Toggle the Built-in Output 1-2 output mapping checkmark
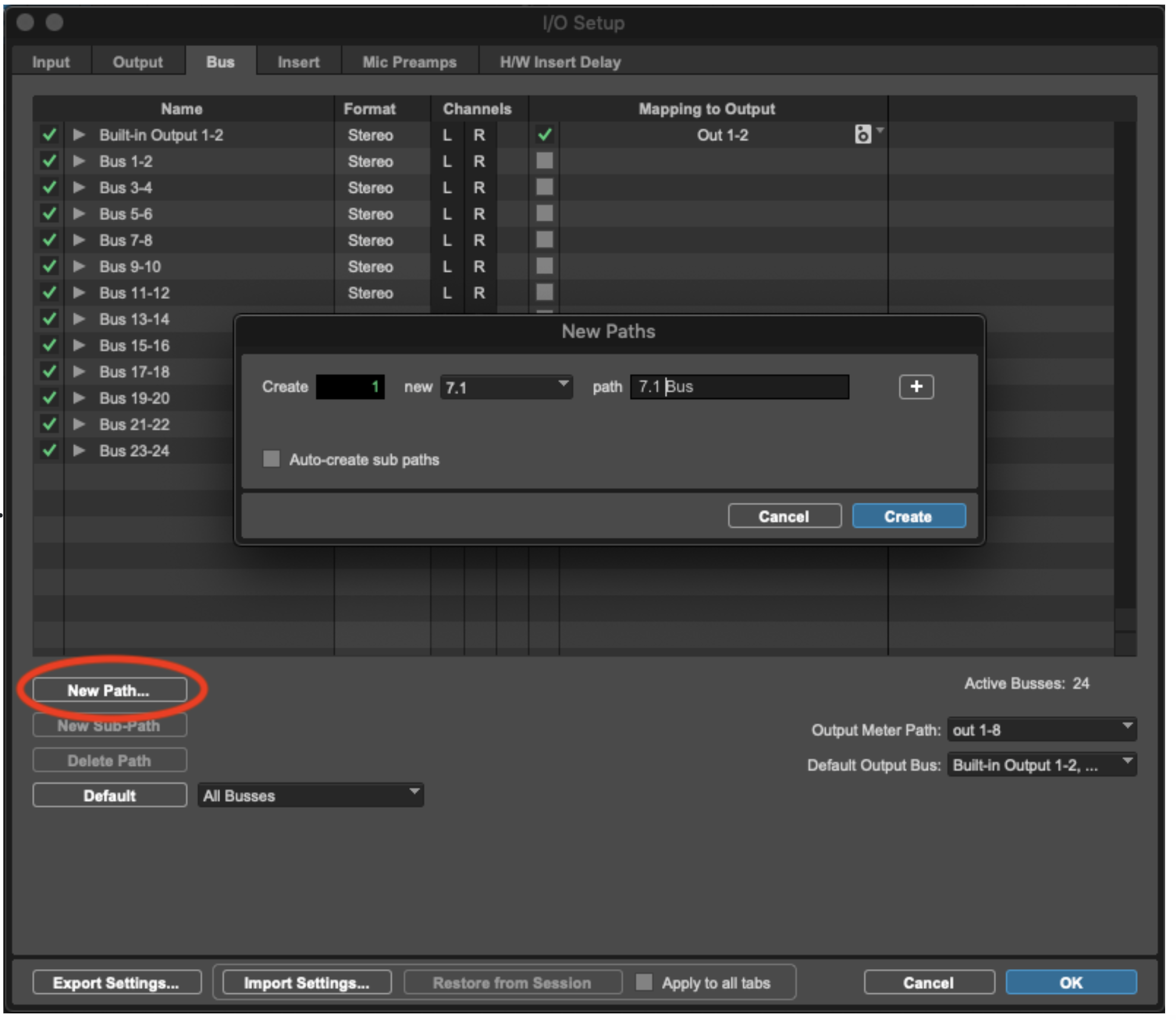 coord(544,135)
